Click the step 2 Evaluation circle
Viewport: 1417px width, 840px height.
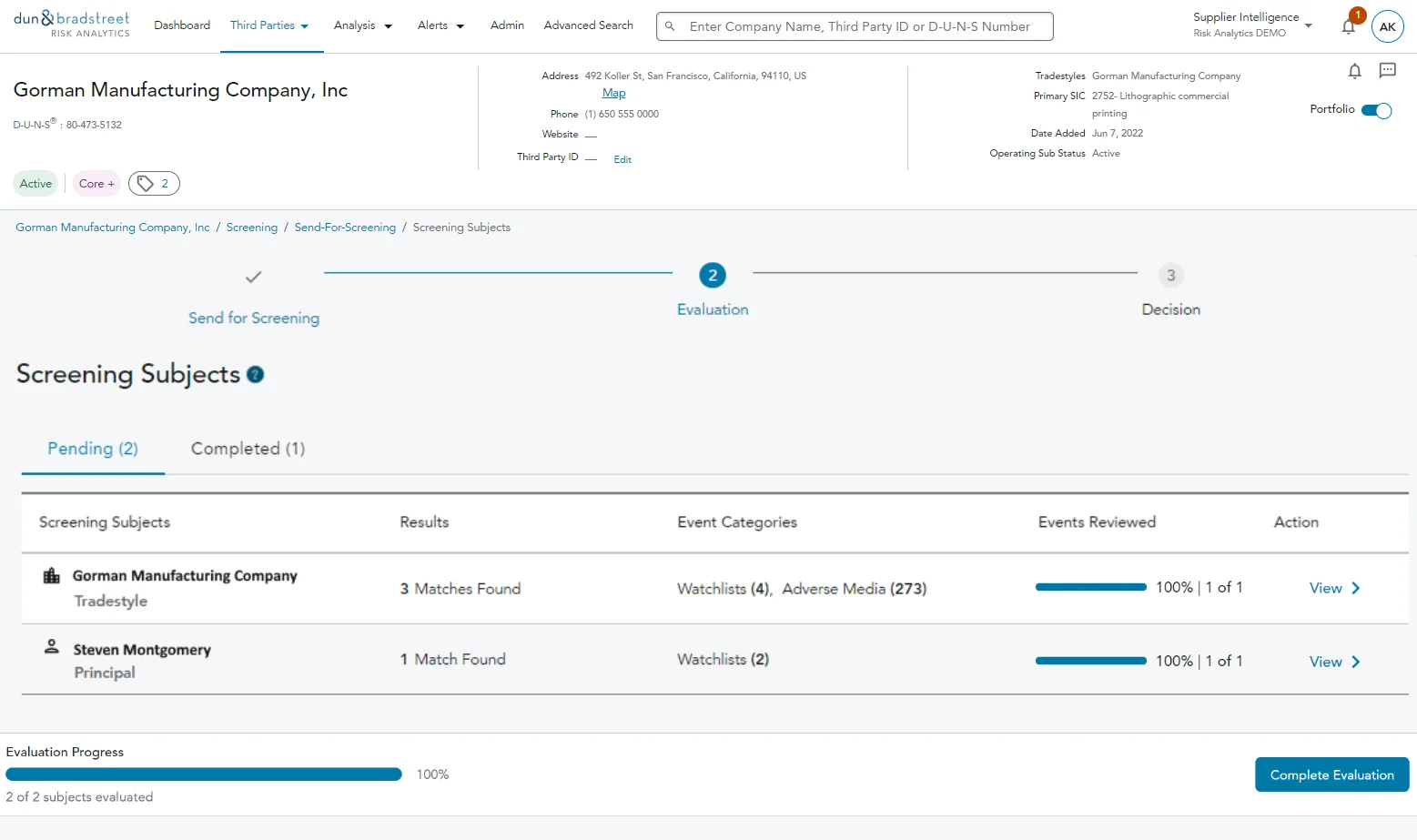[x=713, y=275]
